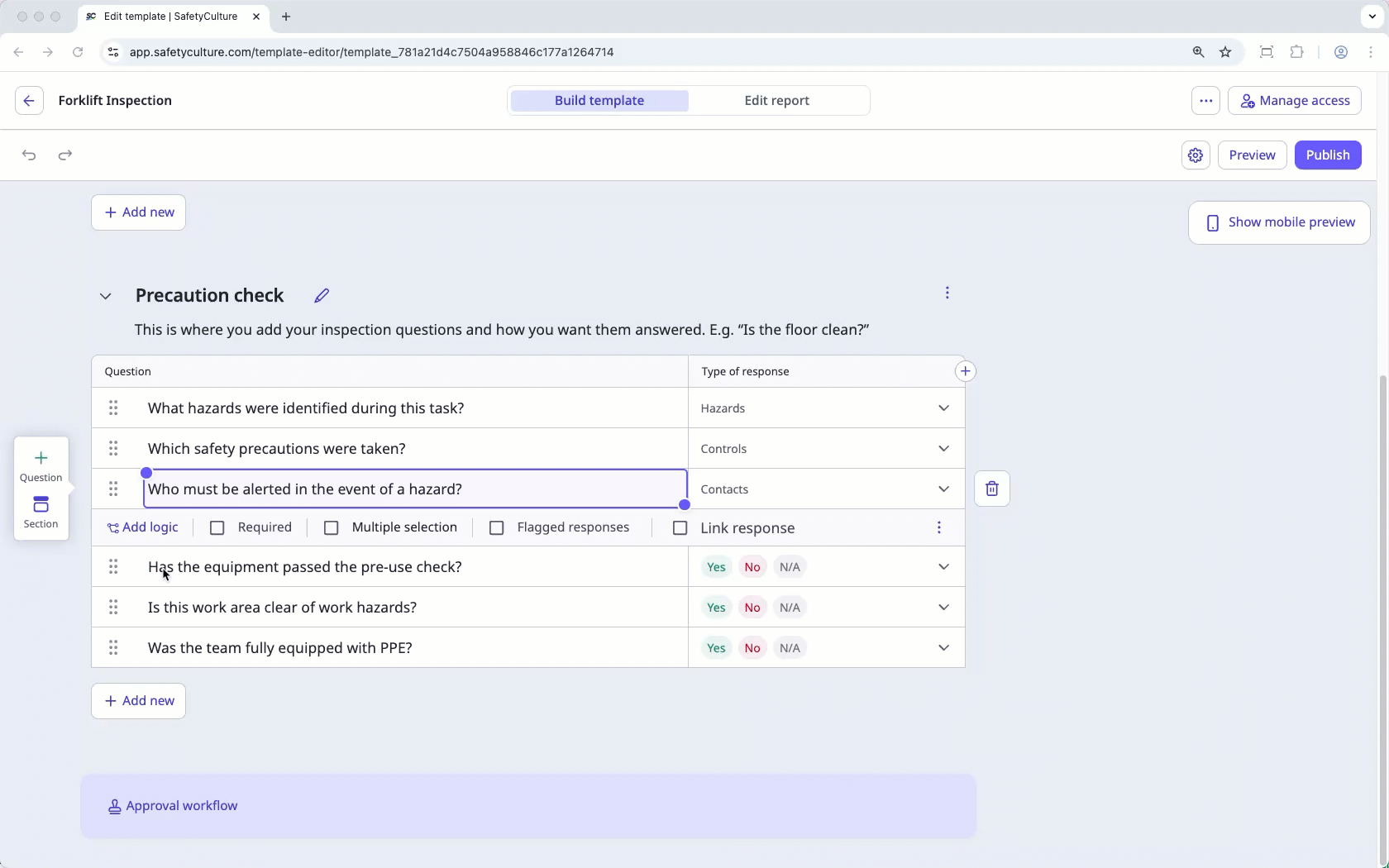Open more options for Link response row
The width and height of the screenshot is (1389, 868).
[x=939, y=527]
